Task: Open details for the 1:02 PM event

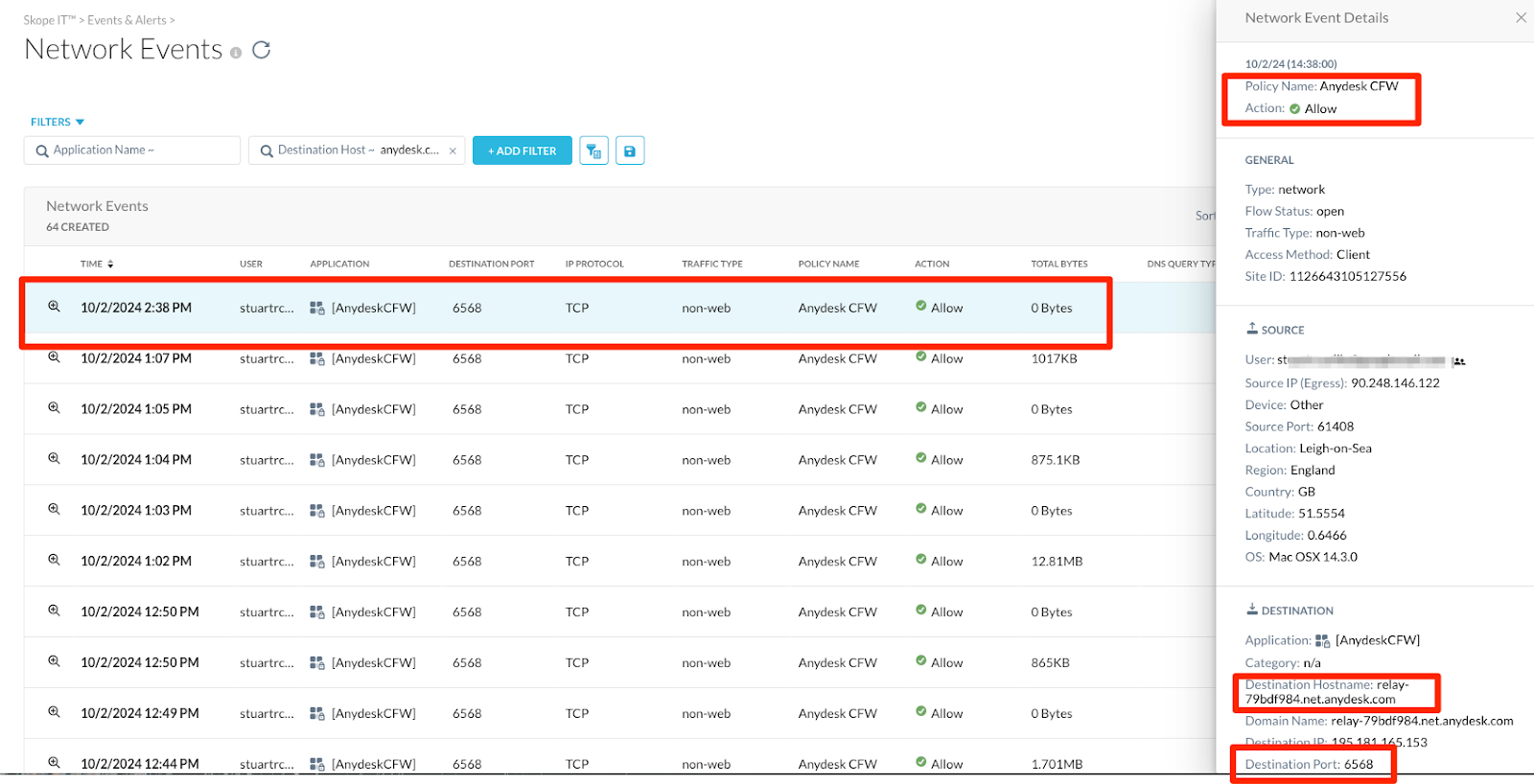Action: 55,560
